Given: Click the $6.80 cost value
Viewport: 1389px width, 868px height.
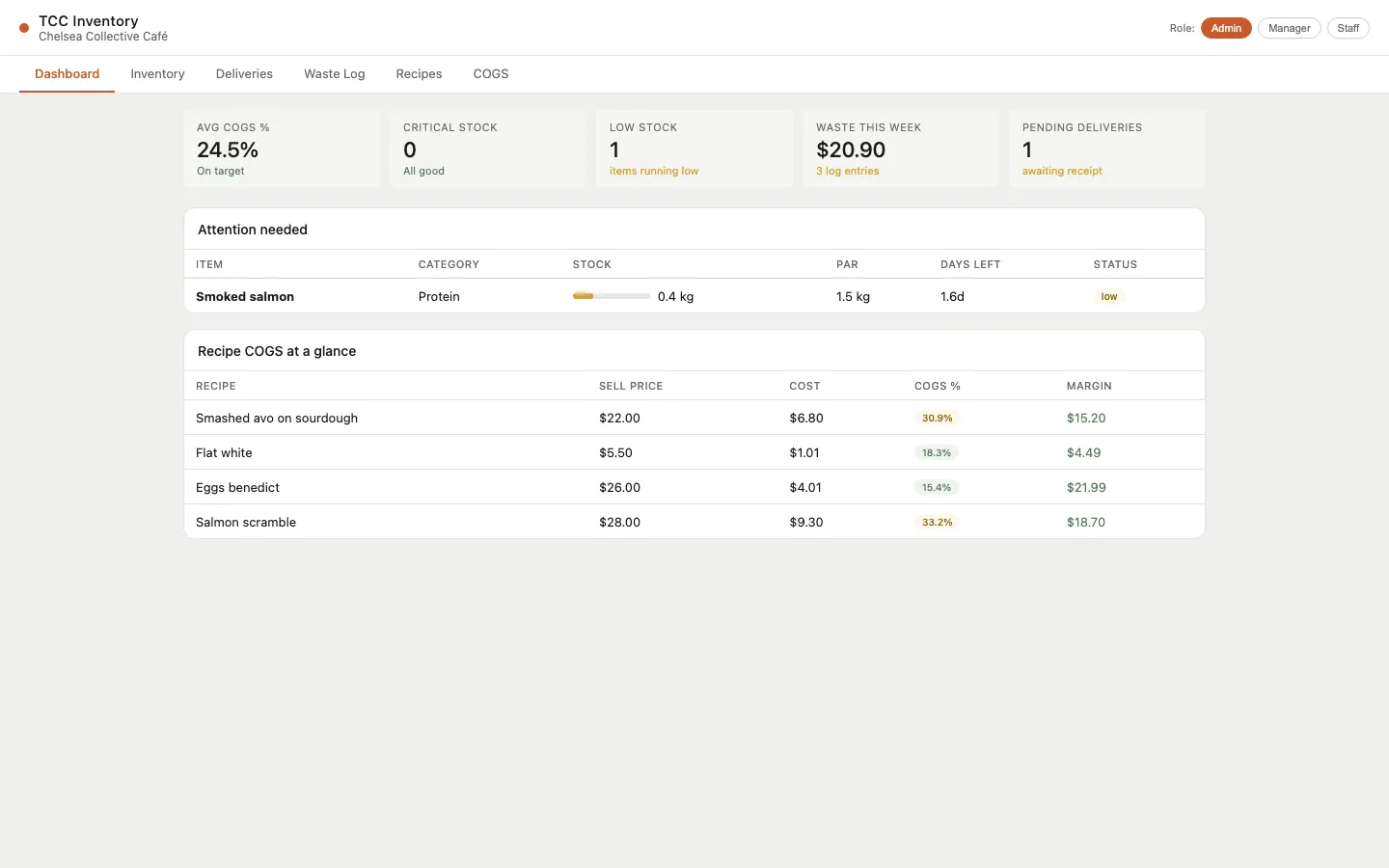Looking at the screenshot, I should pyautogui.click(x=806, y=418).
